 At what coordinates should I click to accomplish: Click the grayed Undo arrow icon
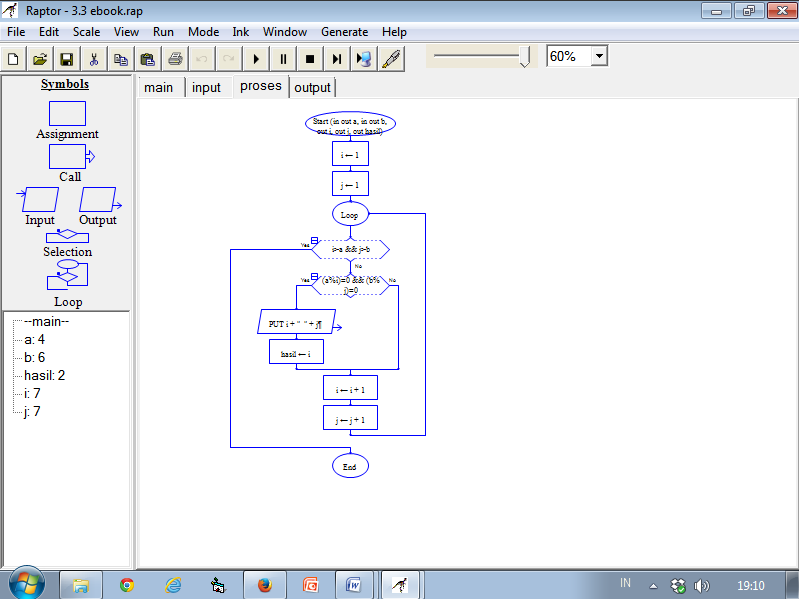pyautogui.click(x=202, y=59)
